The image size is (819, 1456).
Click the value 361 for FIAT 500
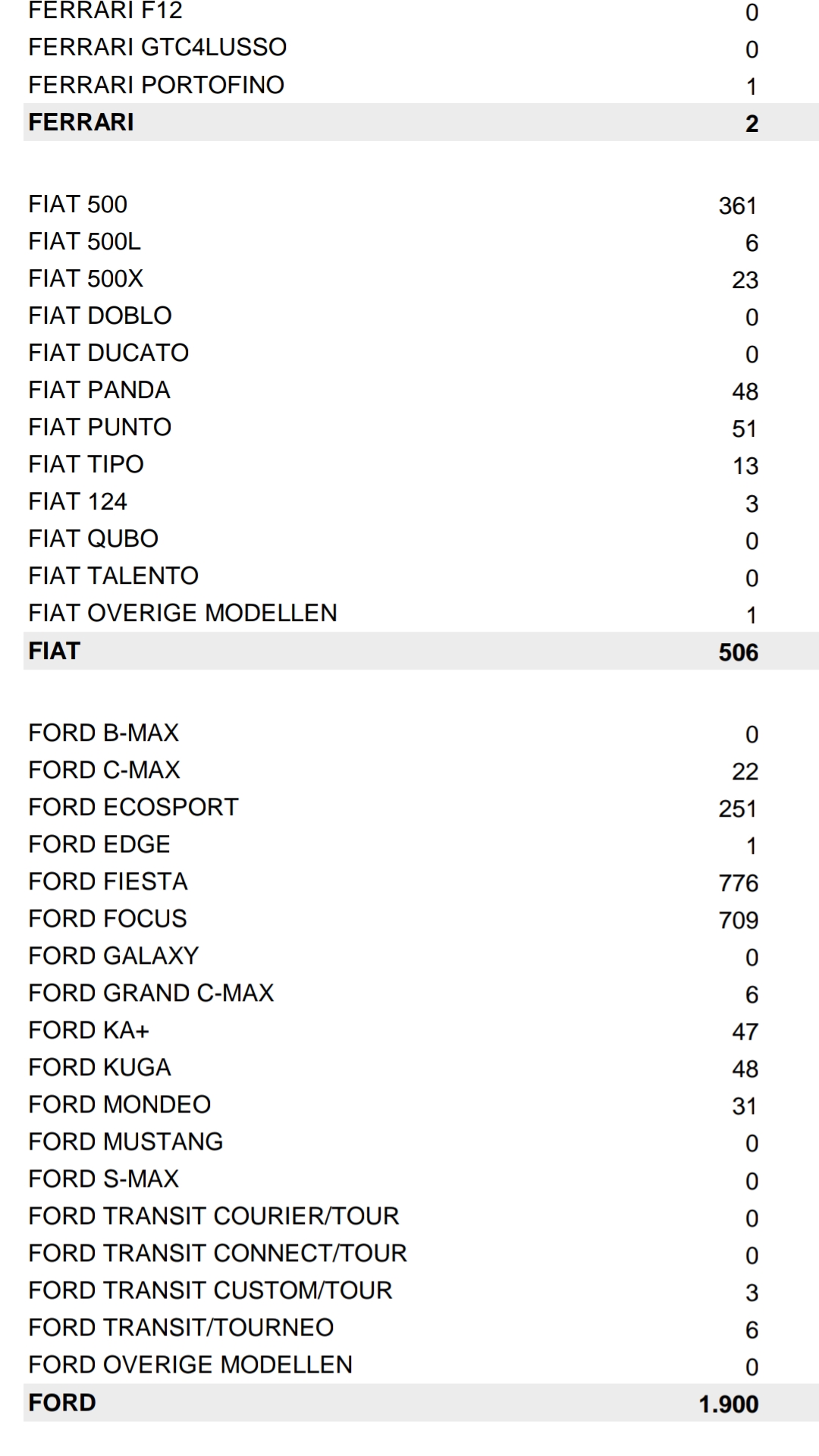[x=737, y=206]
